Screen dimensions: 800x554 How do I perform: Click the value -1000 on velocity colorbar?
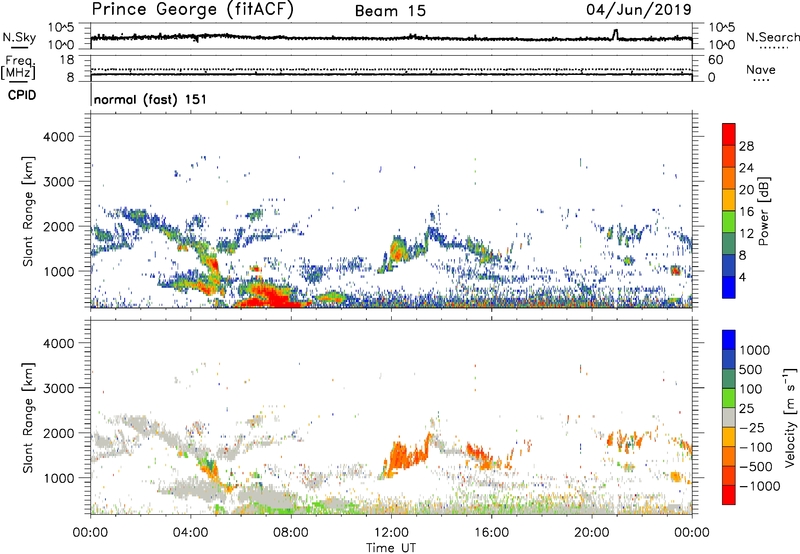759,486
